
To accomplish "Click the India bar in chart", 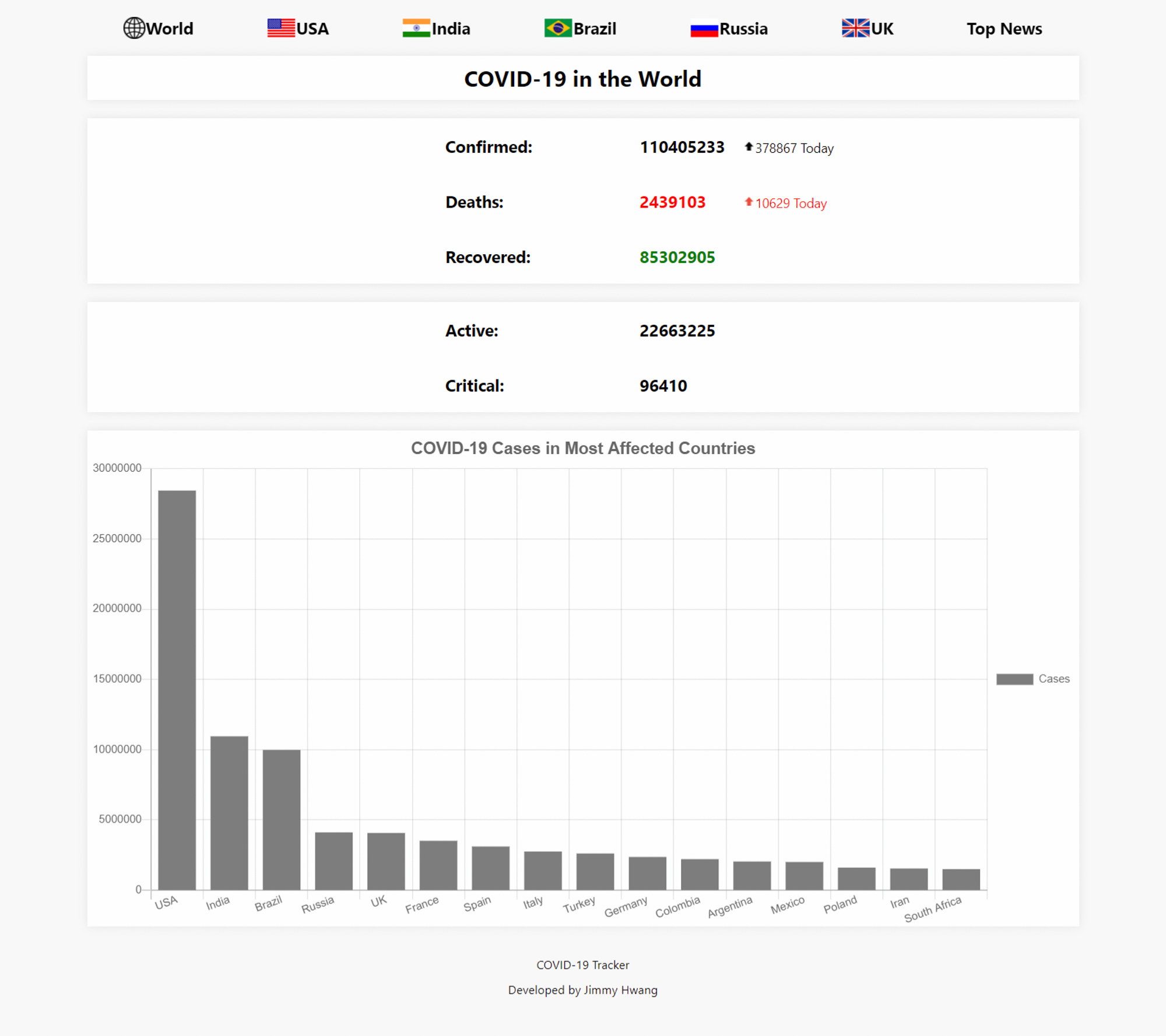I will [x=229, y=813].
